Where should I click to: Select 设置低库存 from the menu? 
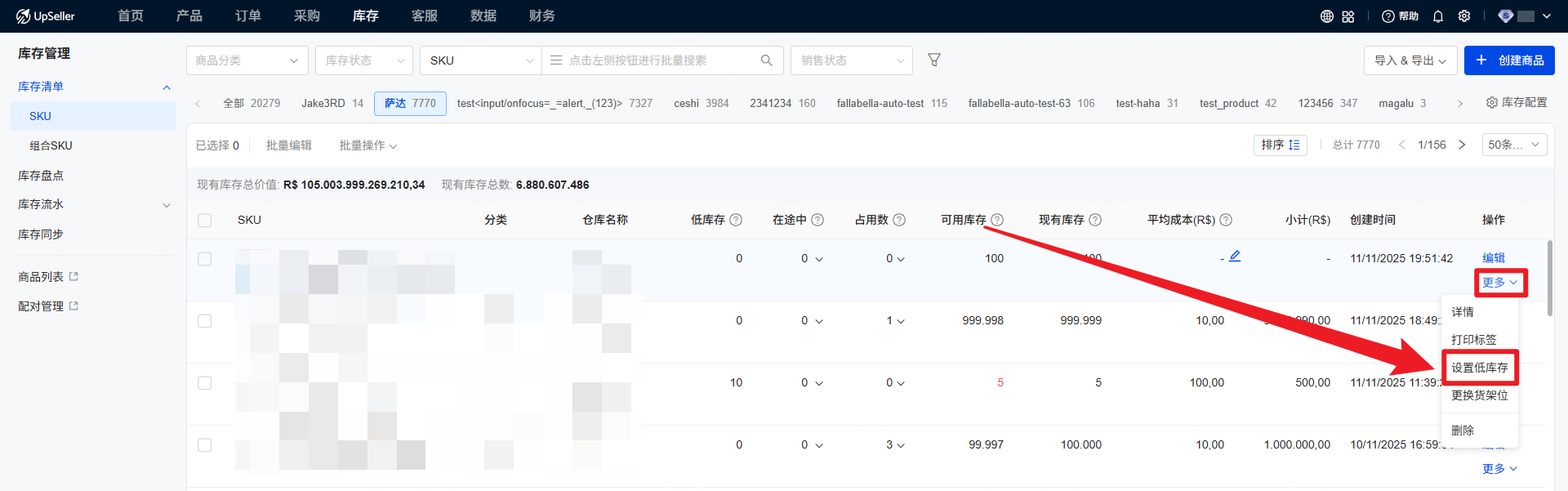1479,368
